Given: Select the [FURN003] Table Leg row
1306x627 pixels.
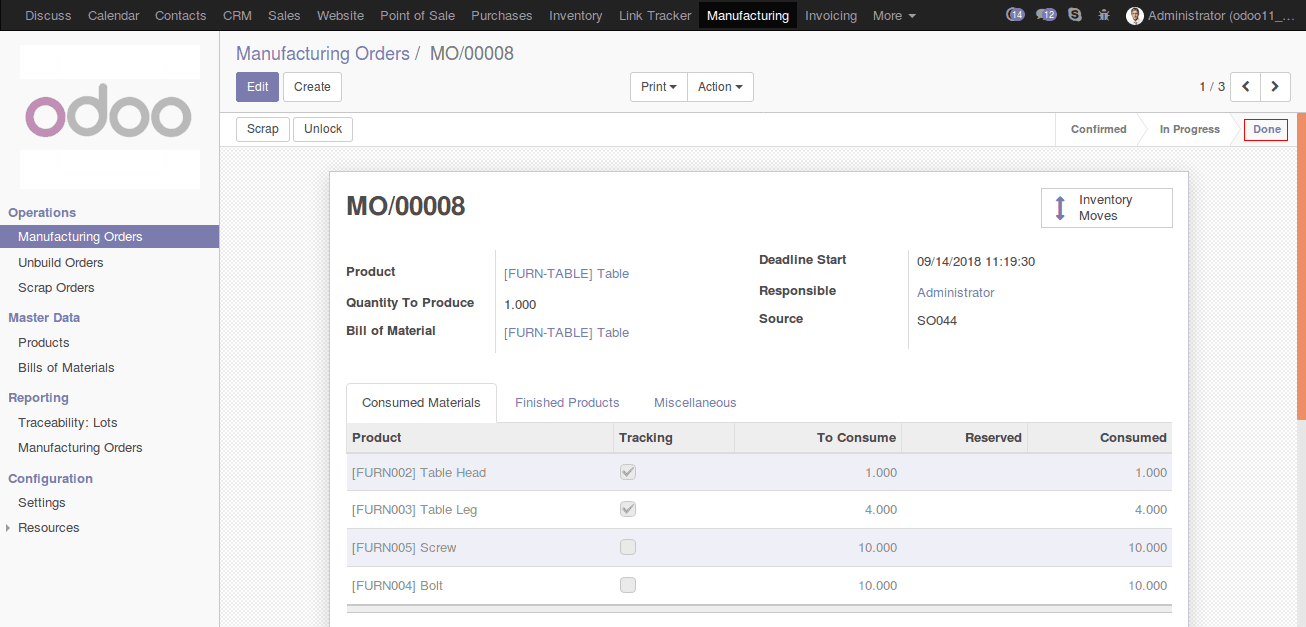Looking at the screenshot, I should (759, 510).
